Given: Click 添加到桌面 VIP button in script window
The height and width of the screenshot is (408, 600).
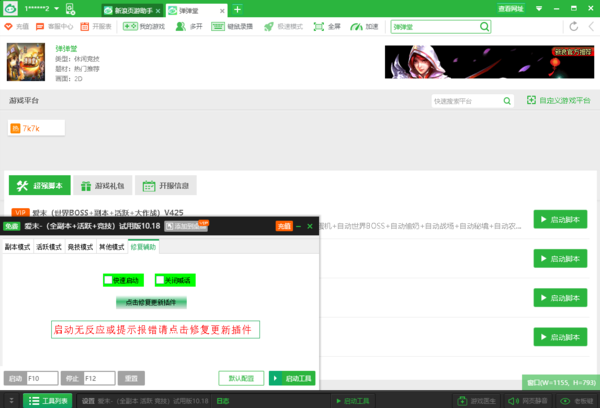Looking at the screenshot, I should point(186,226).
